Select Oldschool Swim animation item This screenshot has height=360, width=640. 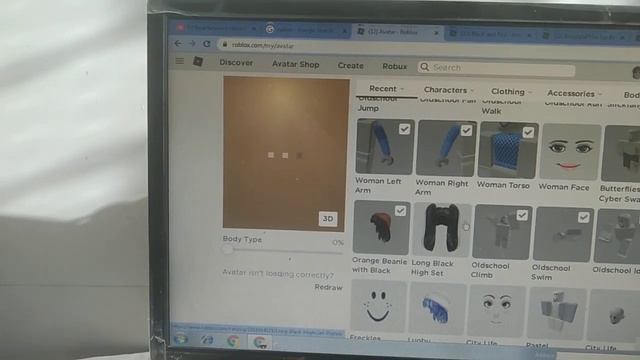pos(563,234)
